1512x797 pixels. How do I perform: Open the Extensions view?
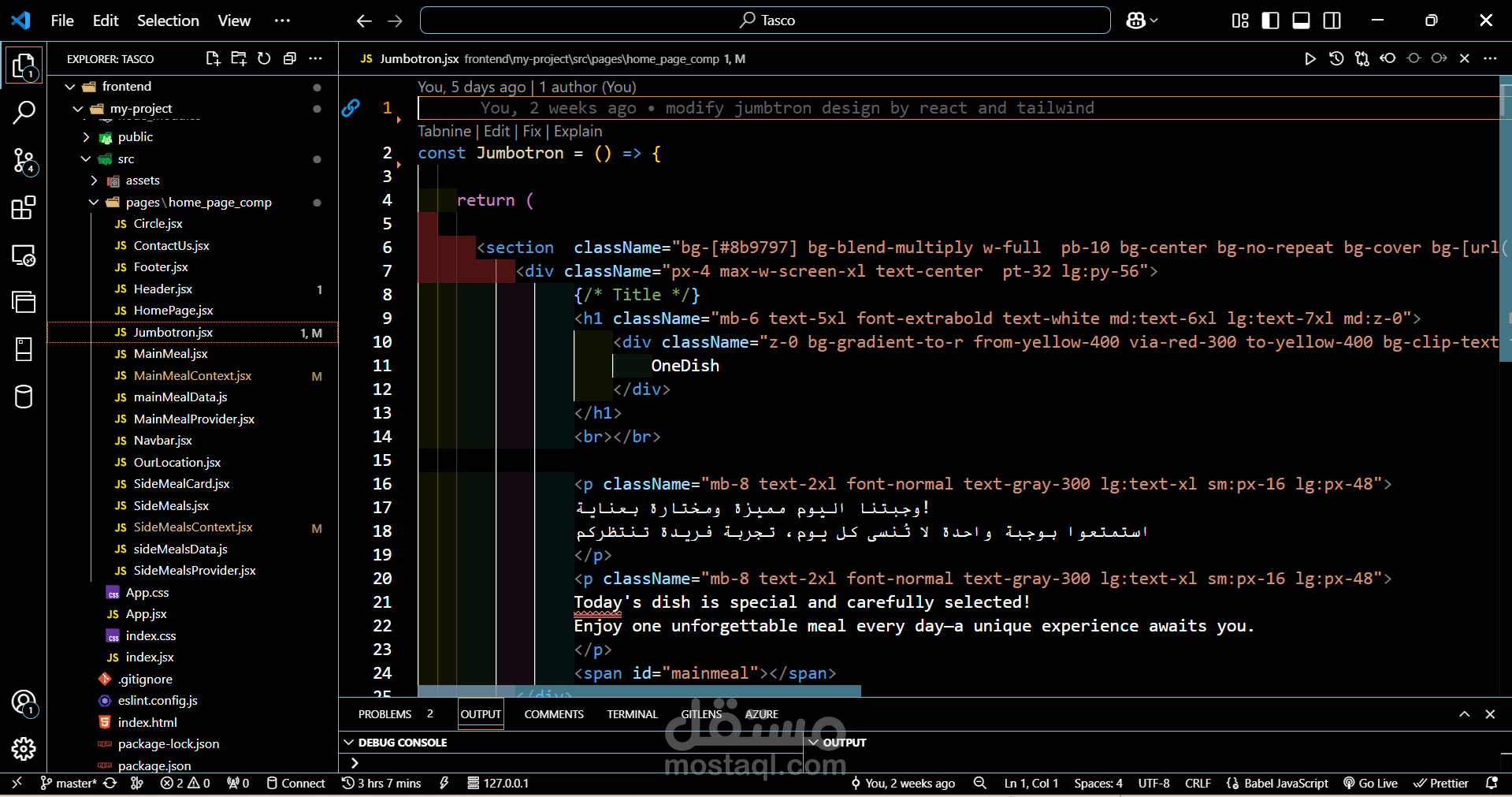(24, 208)
